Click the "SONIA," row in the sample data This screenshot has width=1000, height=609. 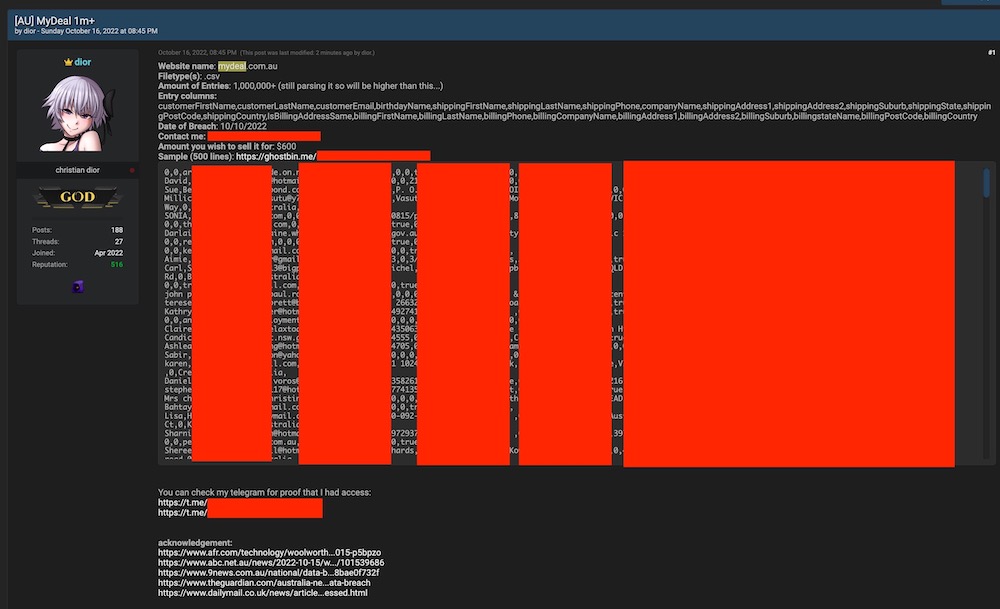[177, 216]
